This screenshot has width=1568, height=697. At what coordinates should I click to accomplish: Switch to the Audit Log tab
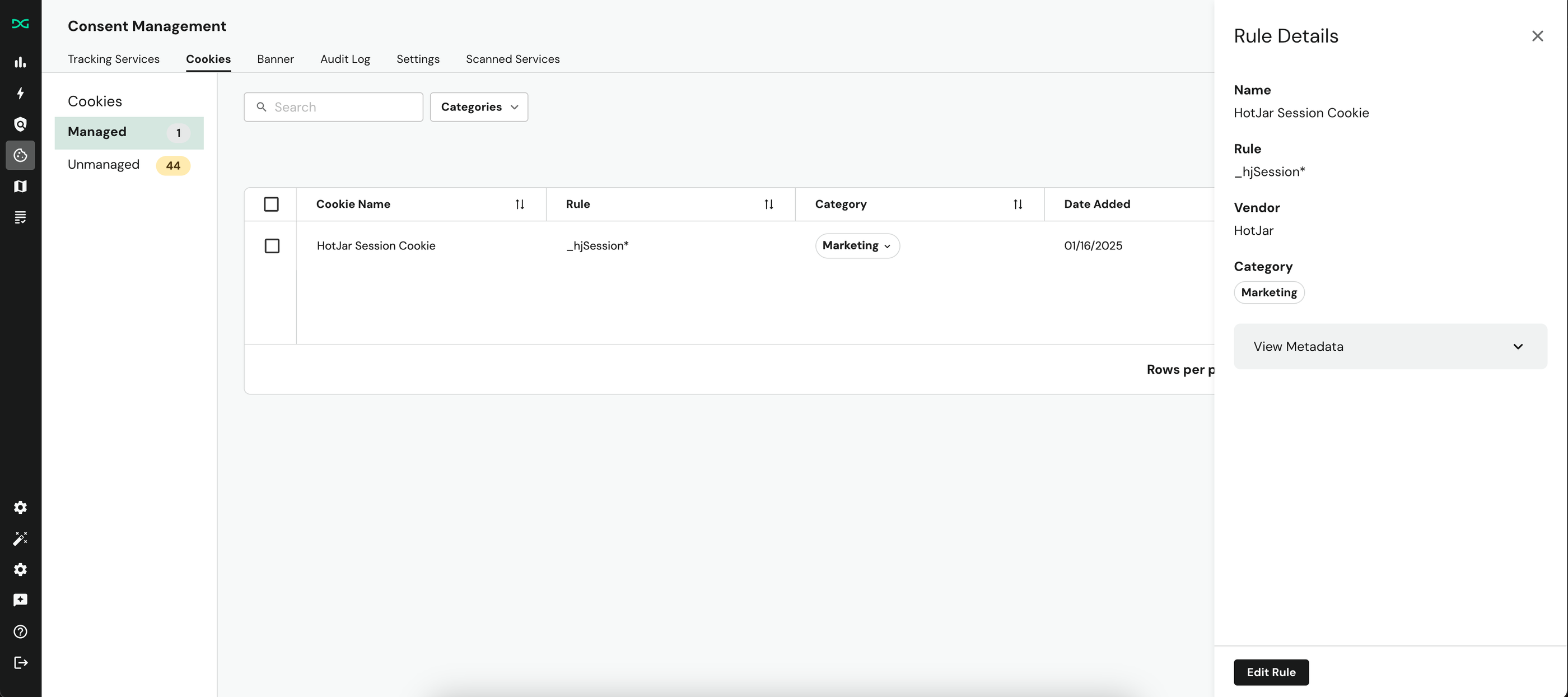click(345, 59)
